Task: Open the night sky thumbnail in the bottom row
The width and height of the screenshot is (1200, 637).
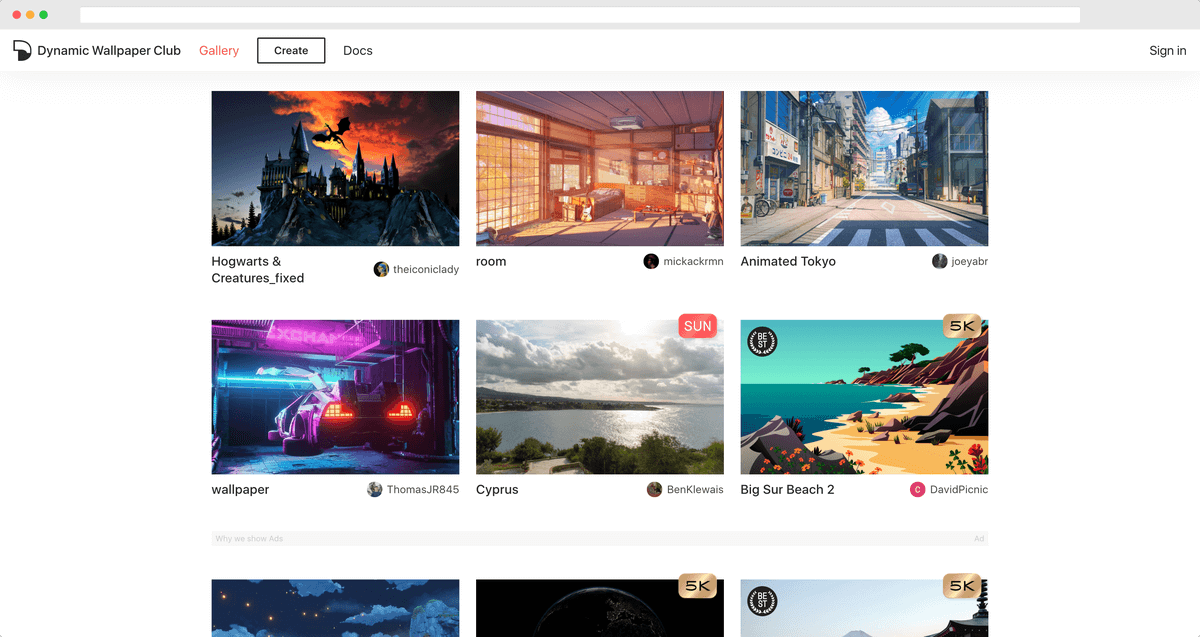Action: (x=336, y=608)
